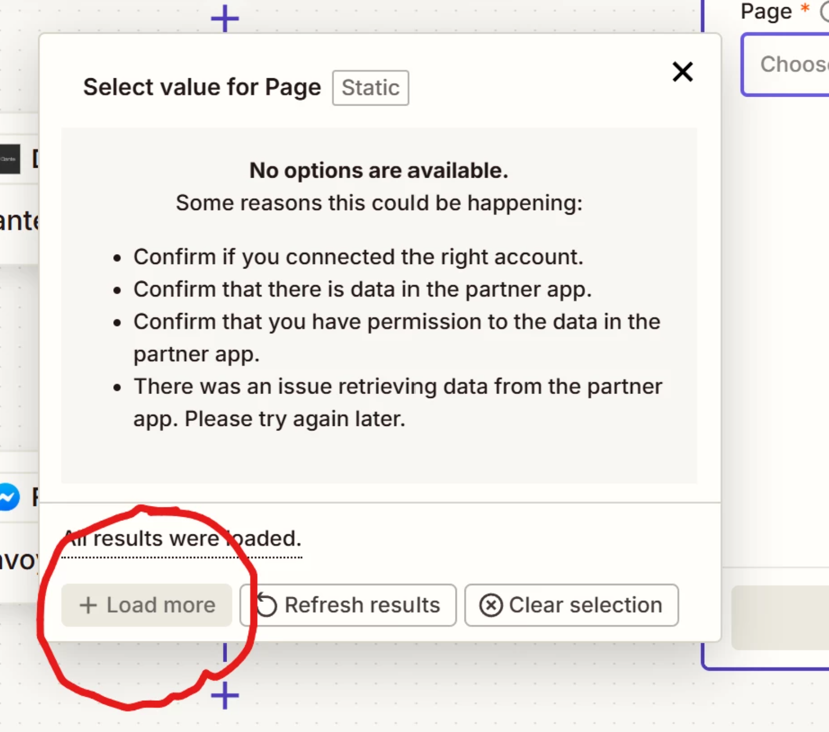Click the 'All results were loaded.' text

[182, 539]
